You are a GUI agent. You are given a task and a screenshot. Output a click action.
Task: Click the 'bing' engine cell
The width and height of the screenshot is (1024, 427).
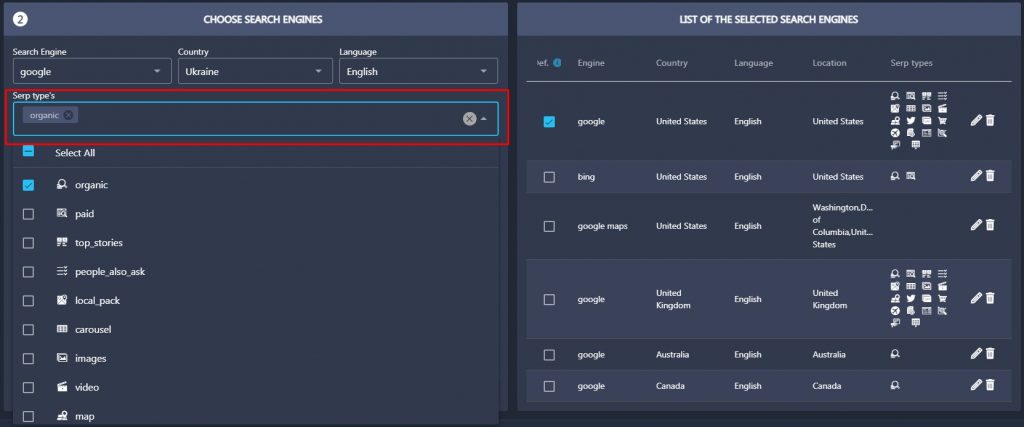(x=586, y=177)
